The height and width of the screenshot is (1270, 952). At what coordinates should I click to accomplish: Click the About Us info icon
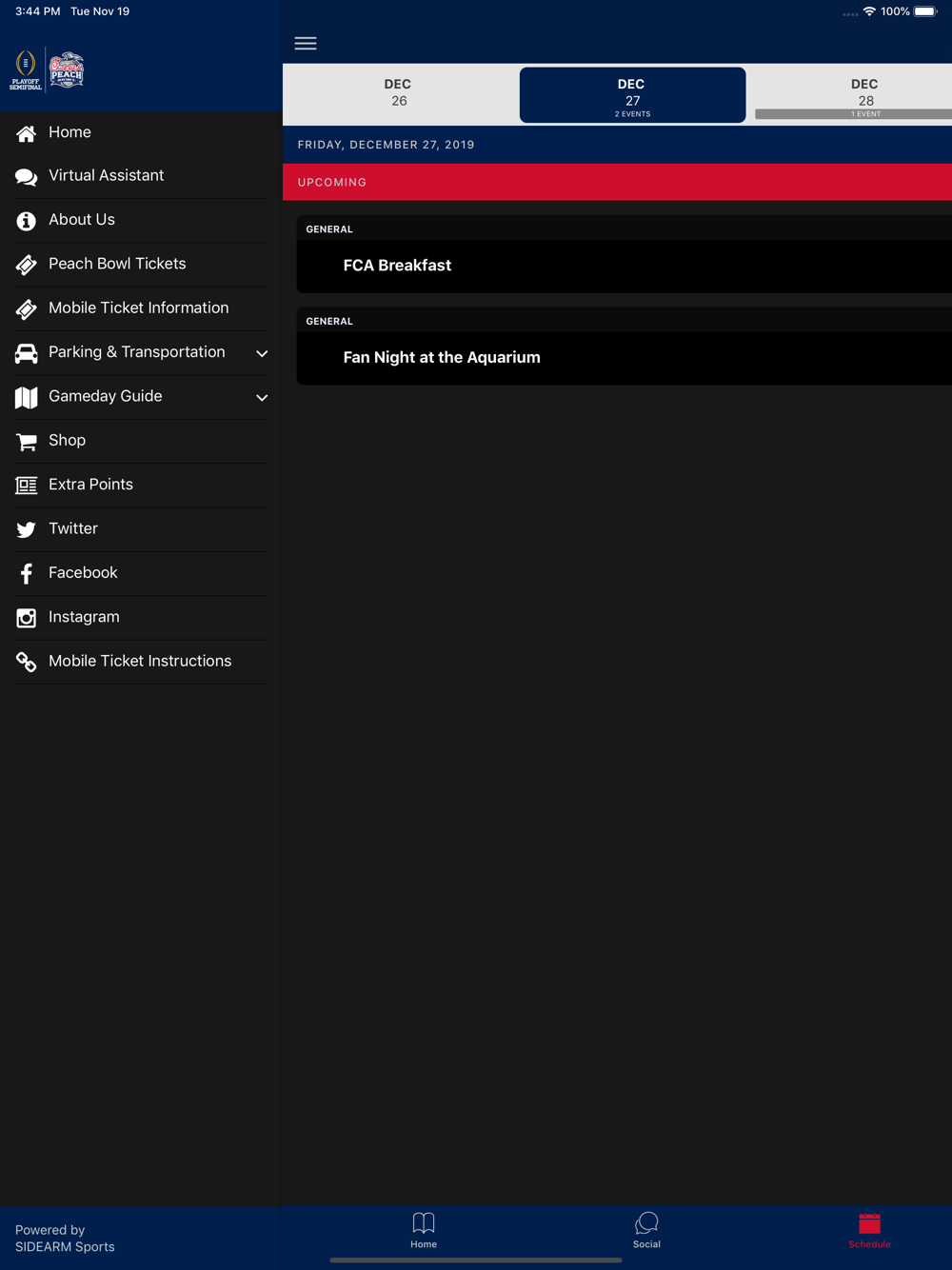tap(27, 221)
